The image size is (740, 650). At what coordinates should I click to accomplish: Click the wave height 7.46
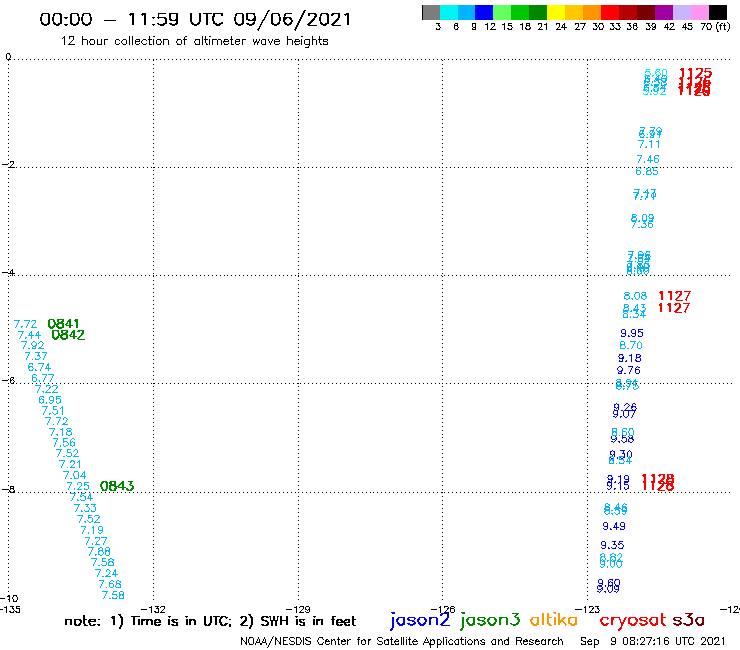coord(648,159)
